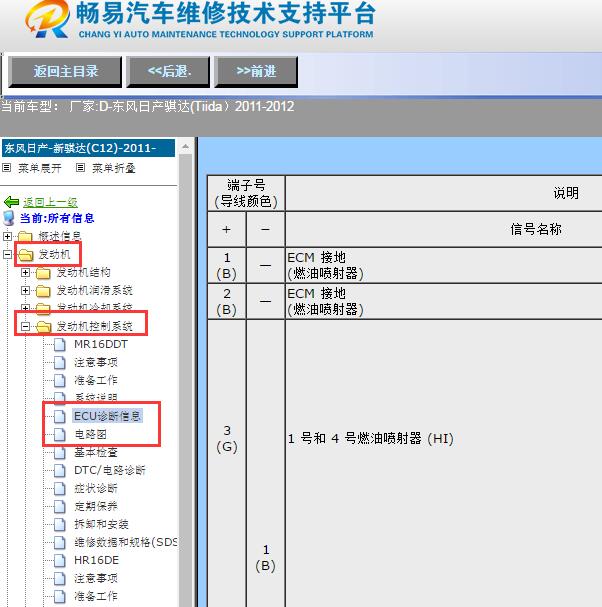Click the 菜单折叠 icon
This screenshot has width=602, height=607.
point(80,168)
